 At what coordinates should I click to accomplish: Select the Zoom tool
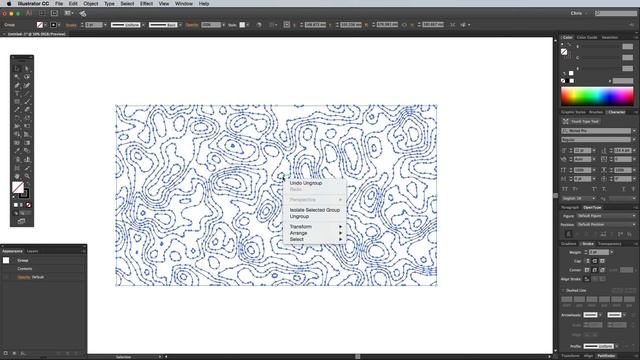pyautogui.click(x=27, y=176)
